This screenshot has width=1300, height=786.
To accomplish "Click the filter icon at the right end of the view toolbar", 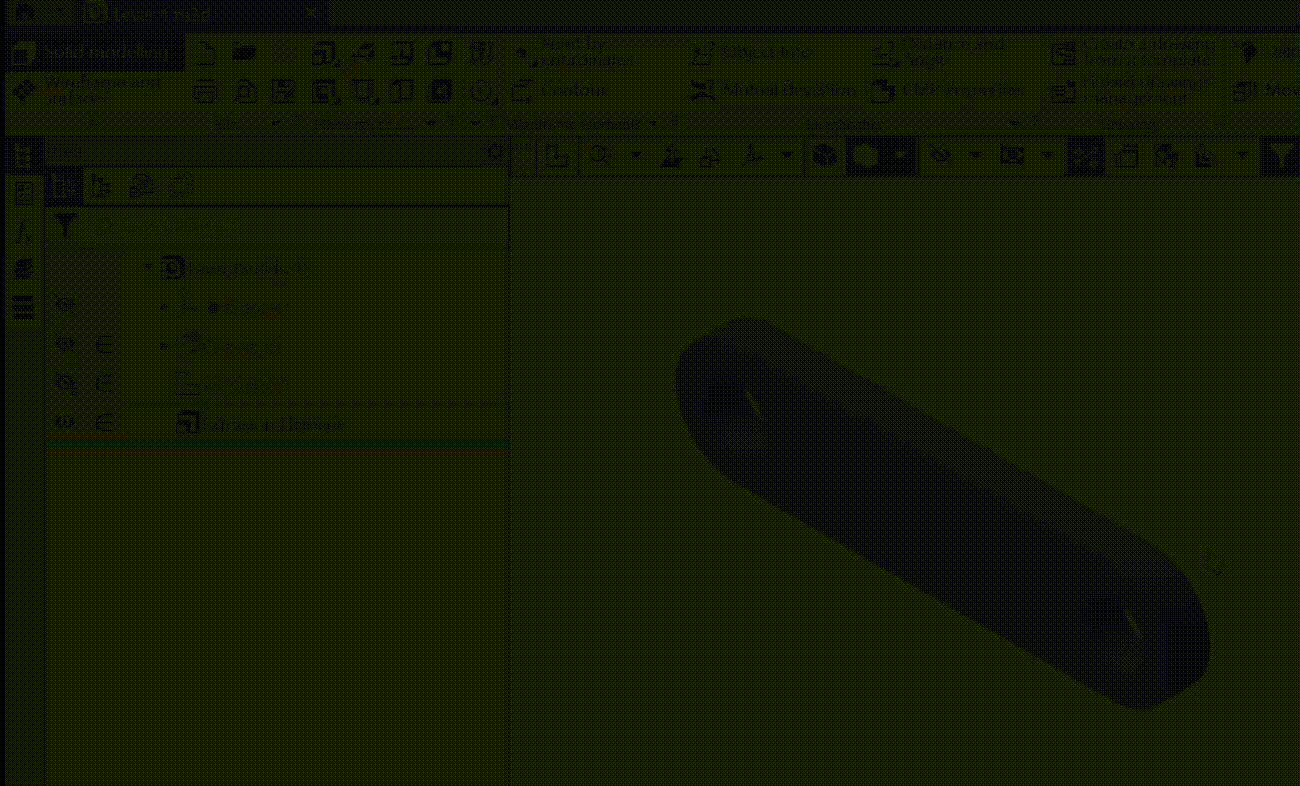I will (x=1279, y=156).
